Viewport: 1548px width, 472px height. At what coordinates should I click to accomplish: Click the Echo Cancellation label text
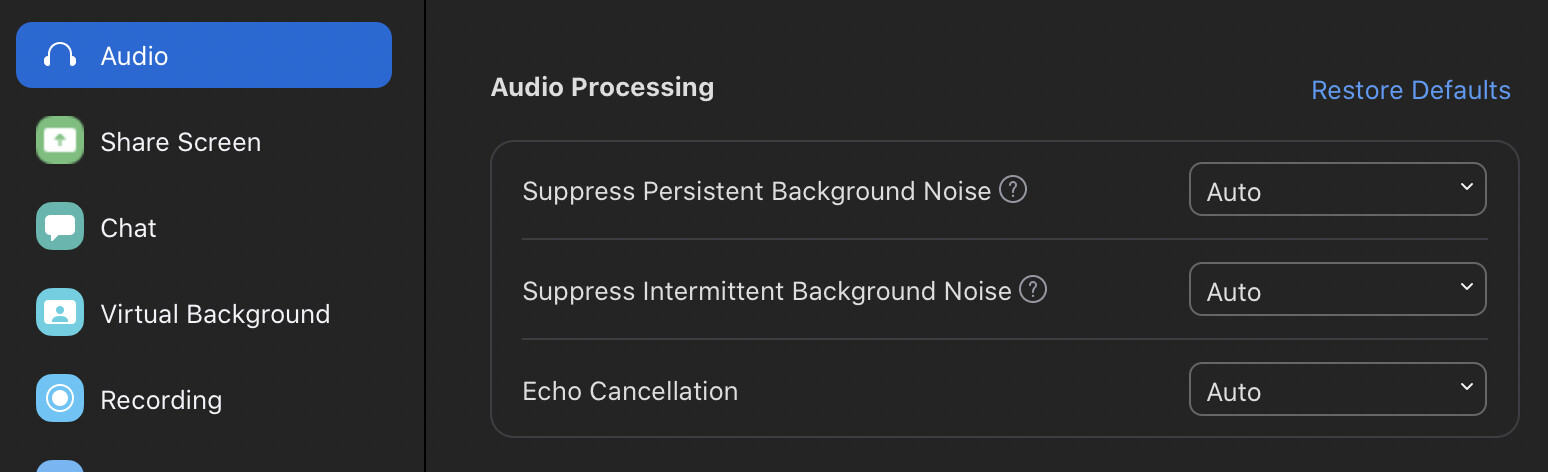tap(630, 391)
